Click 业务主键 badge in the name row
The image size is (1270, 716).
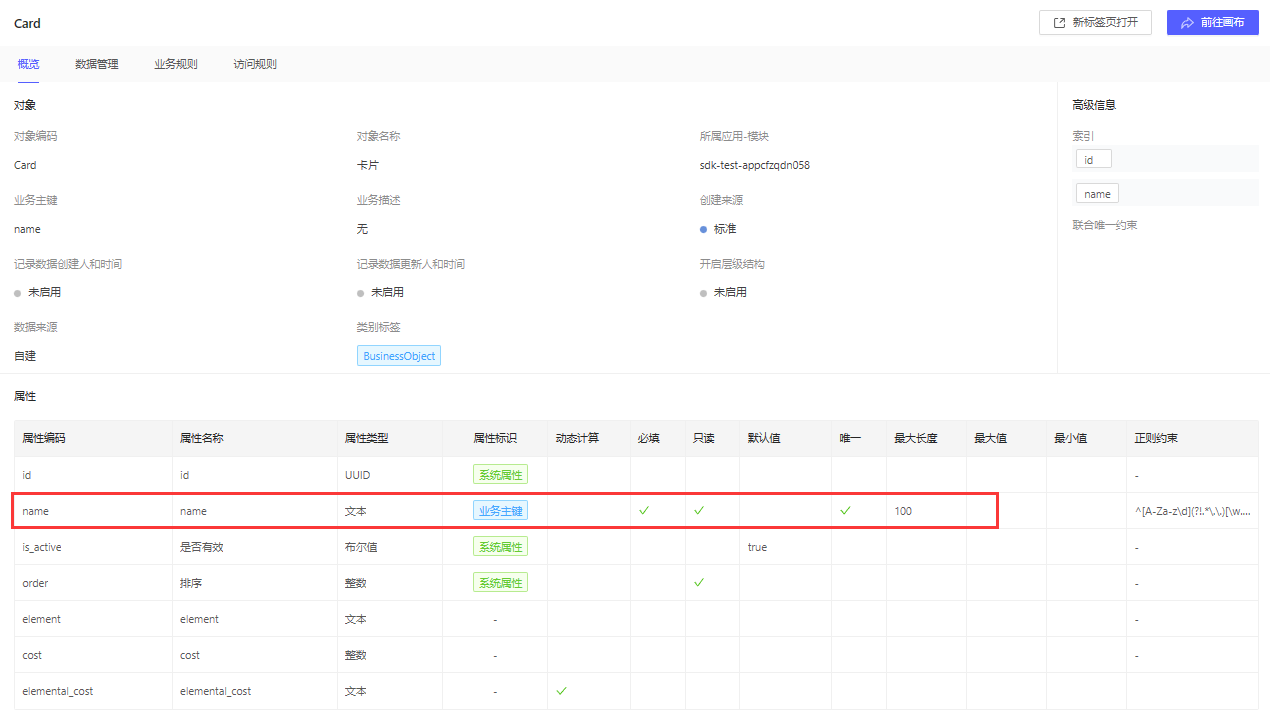pos(500,510)
